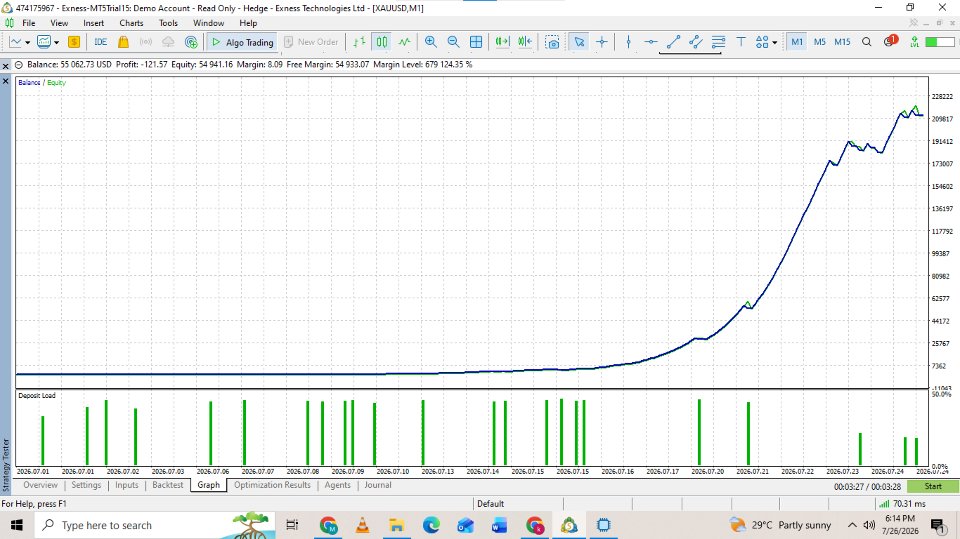960x539 pixels.
Task: Expand the chart type dropdown arrow
Action: (x=28, y=42)
